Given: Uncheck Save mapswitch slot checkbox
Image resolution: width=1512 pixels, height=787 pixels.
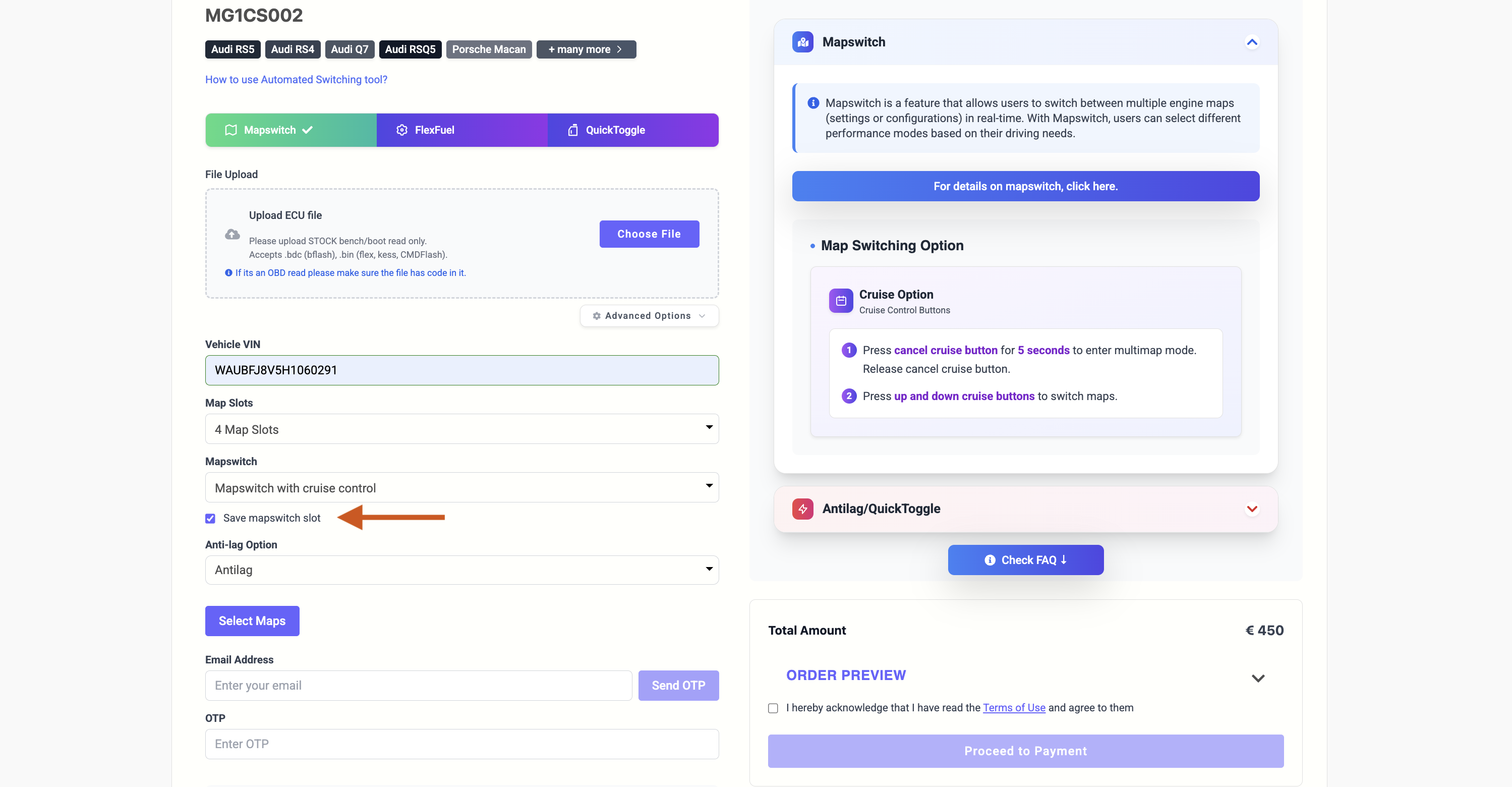Looking at the screenshot, I should pos(210,519).
